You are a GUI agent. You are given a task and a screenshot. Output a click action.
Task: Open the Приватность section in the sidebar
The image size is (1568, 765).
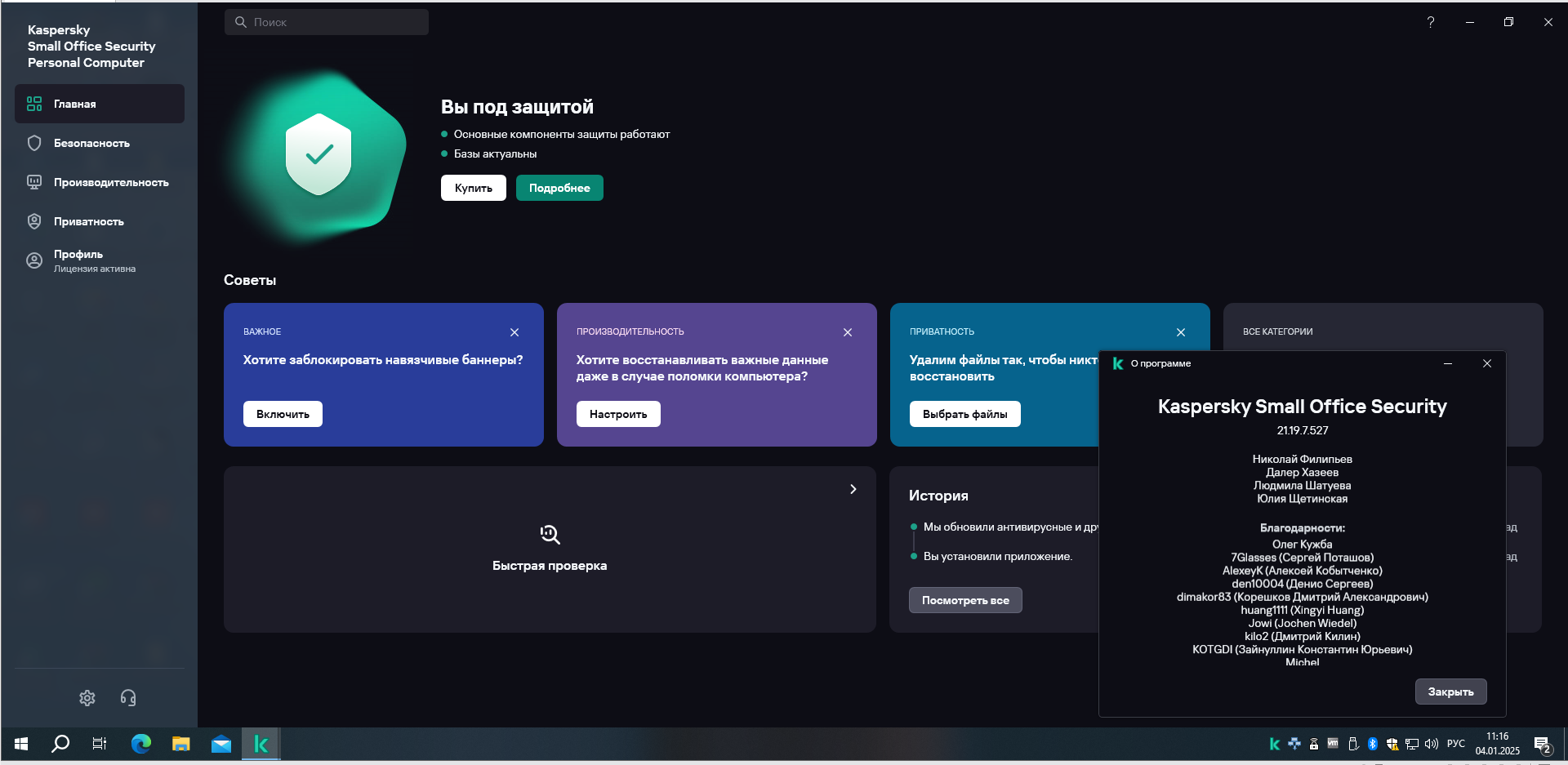[100, 221]
